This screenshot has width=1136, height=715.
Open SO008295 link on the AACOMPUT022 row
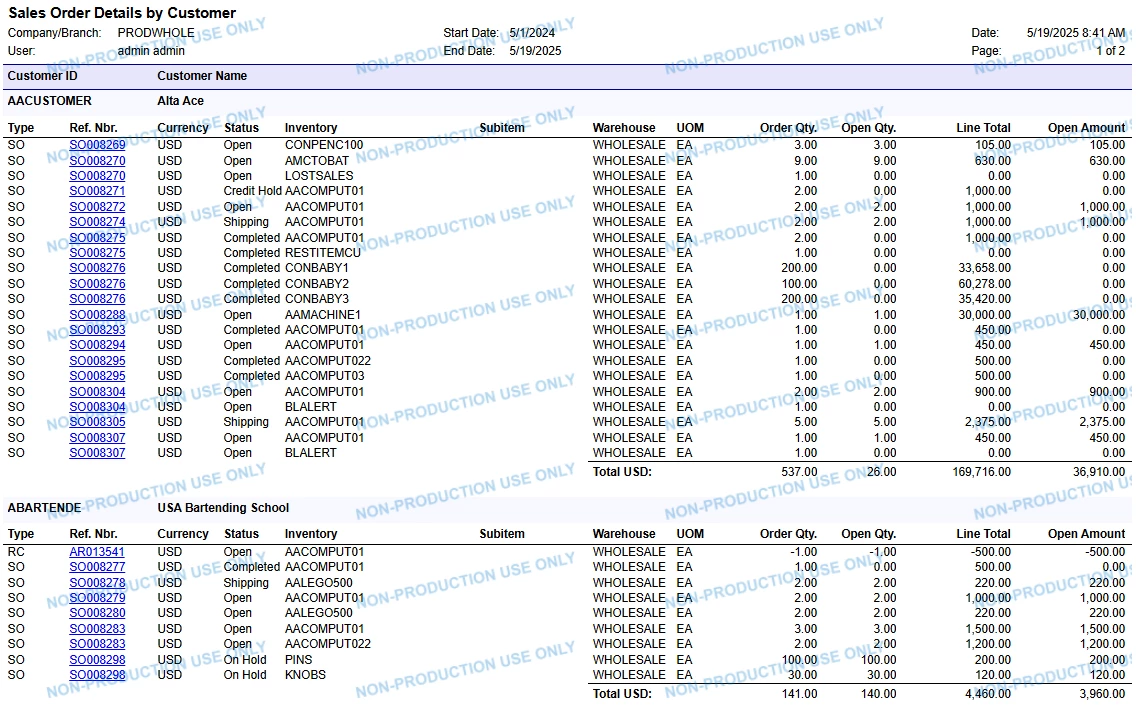97,361
